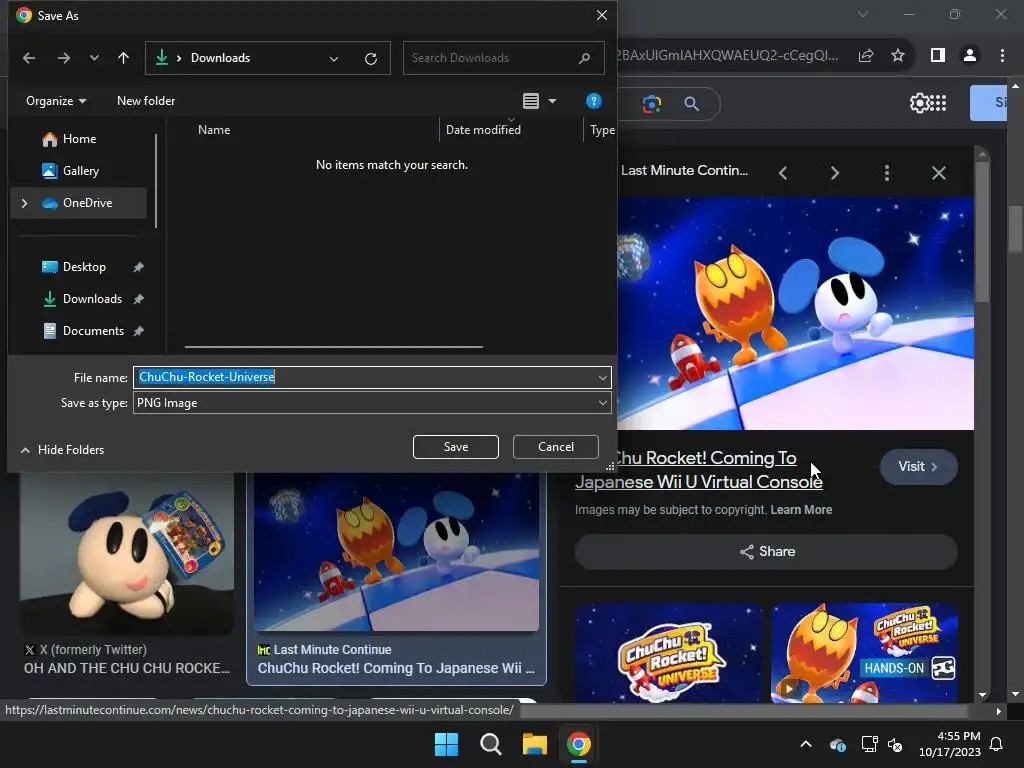Open image preview more options
Viewport: 1024px width, 768px height.
click(886, 173)
